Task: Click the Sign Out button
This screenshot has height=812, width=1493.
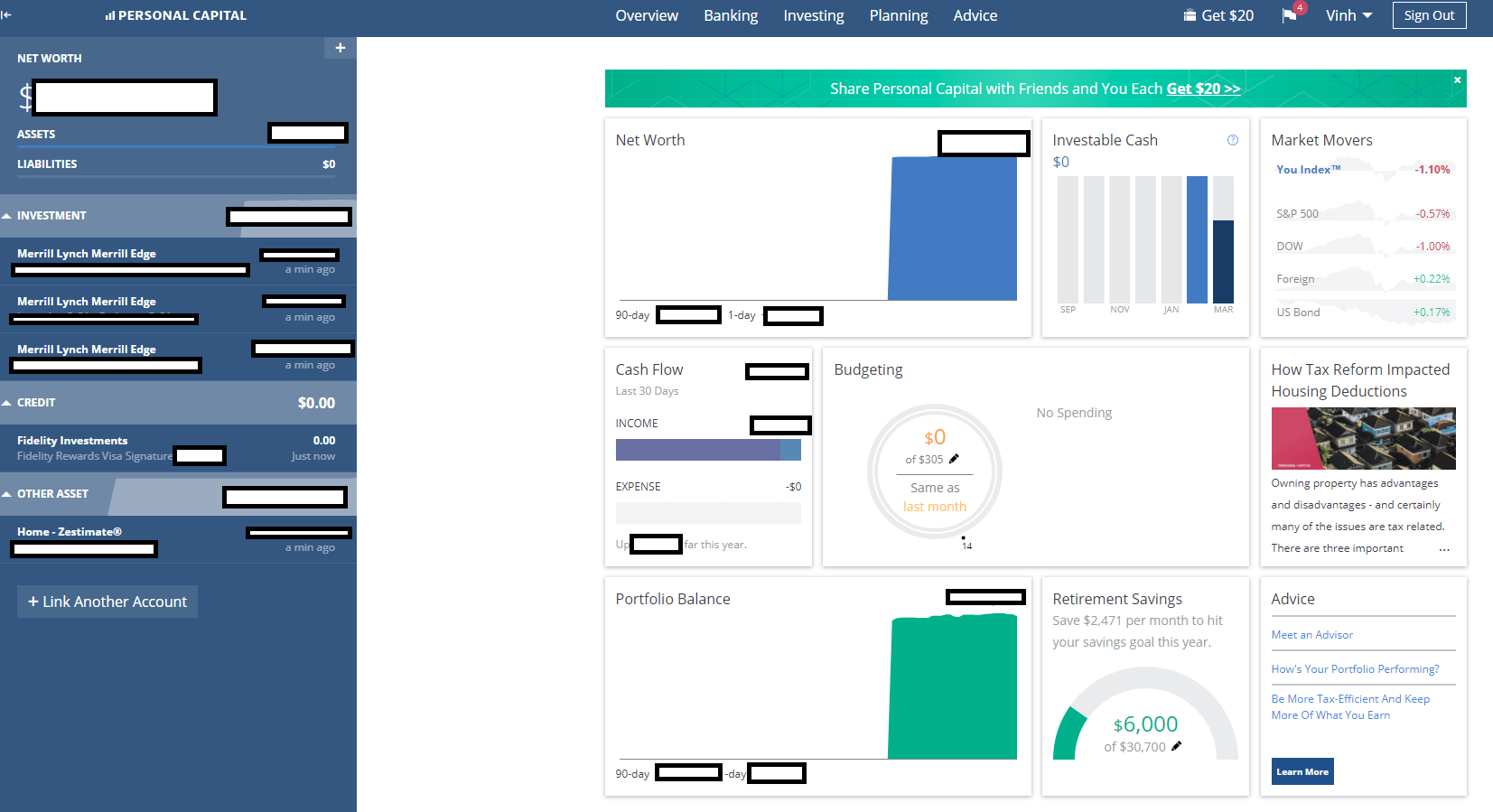Action: click(1429, 15)
